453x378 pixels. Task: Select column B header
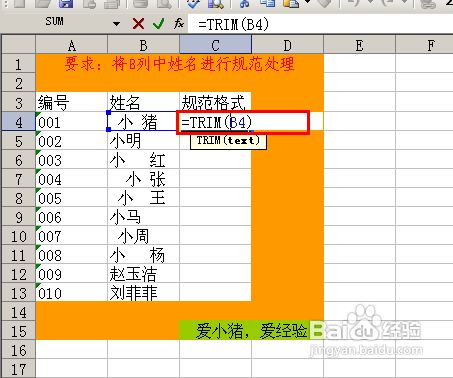[x=143, y=45]
